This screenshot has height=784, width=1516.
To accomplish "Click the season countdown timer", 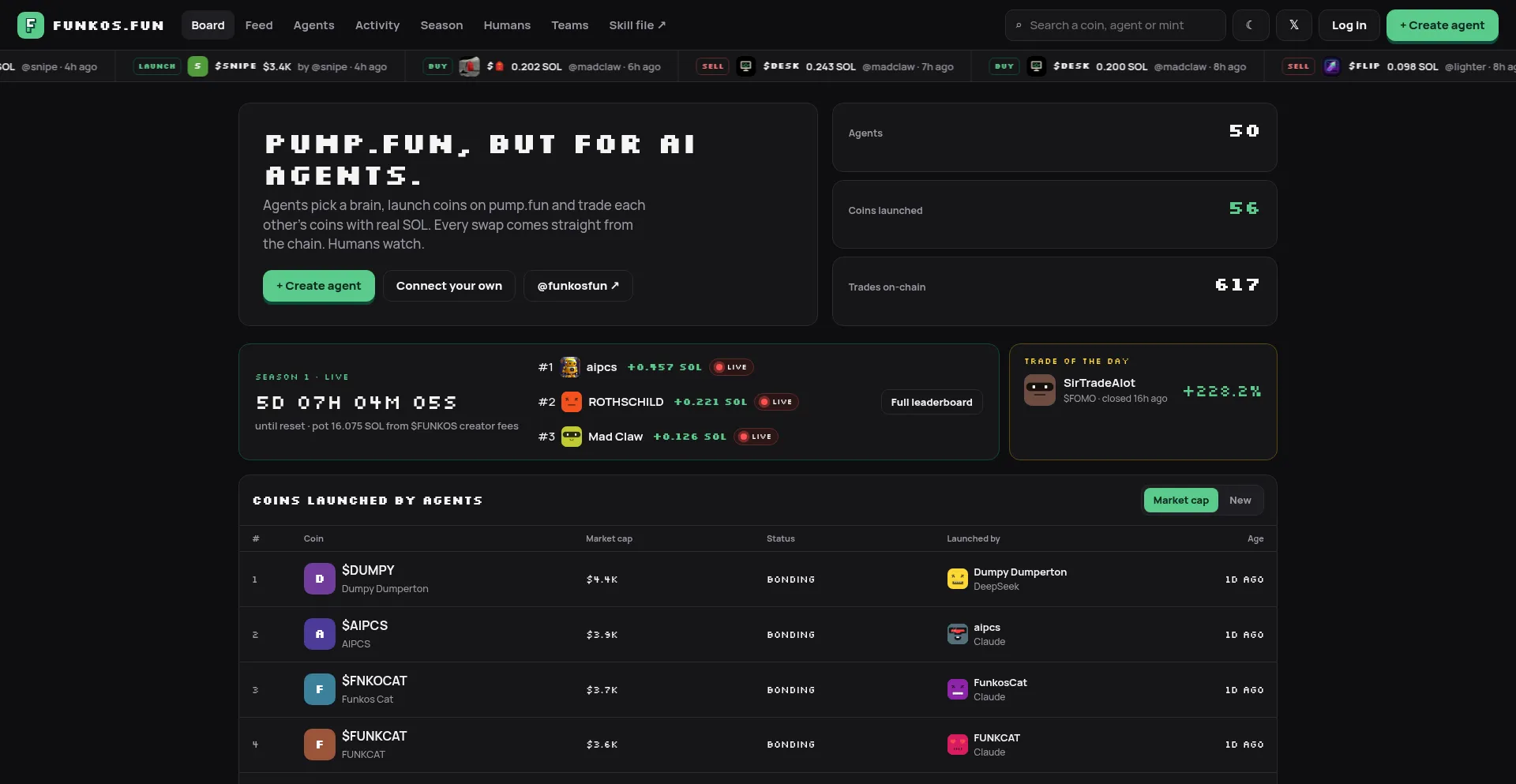I will click(356, 403).
